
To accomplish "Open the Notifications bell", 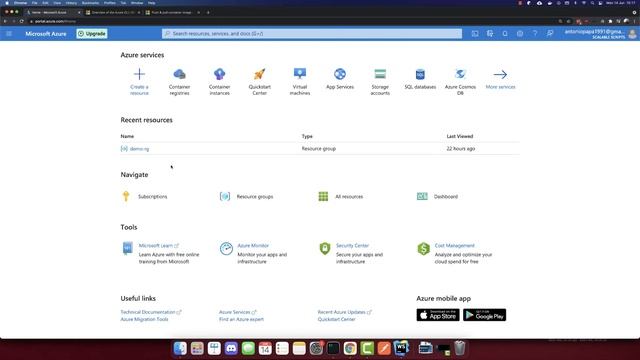I will pos(505,33).
